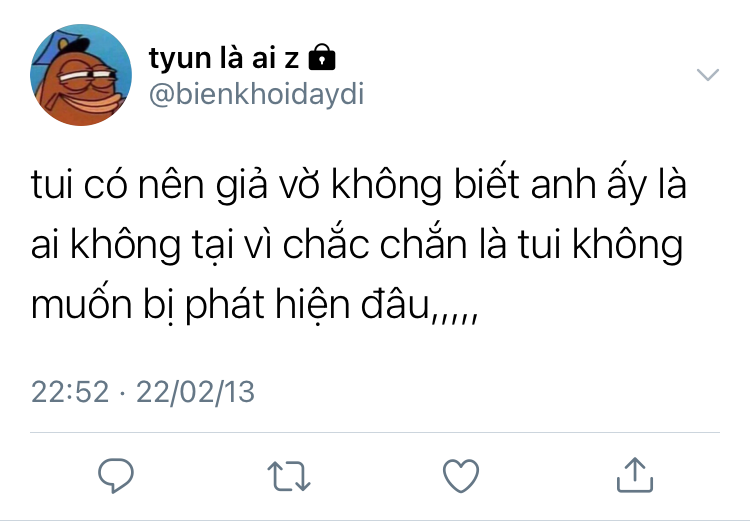Screen dimensions: 750x521
Task: Open the share icon at bottom right
Action: [635, 475]
